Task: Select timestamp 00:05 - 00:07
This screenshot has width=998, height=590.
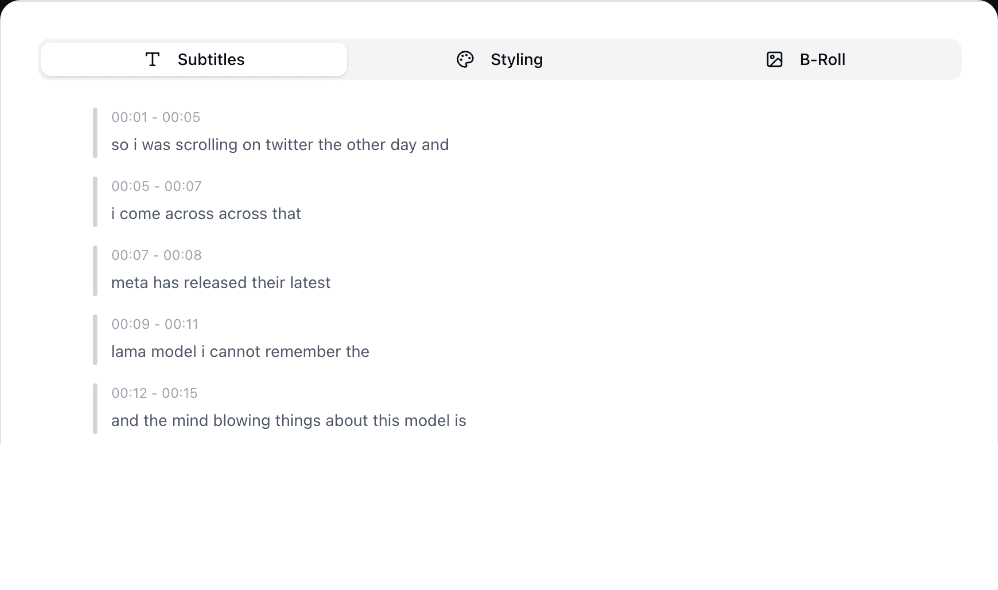Action: [156, 186]
